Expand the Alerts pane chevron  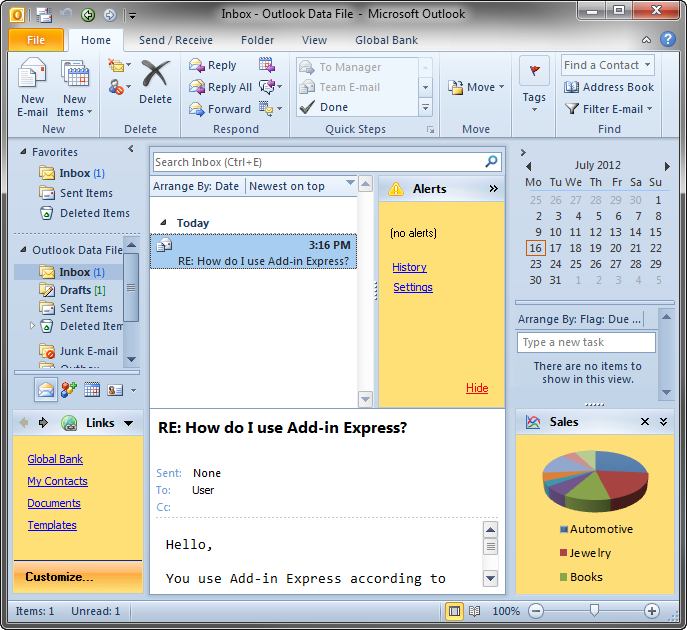click(x=493, y=189)
